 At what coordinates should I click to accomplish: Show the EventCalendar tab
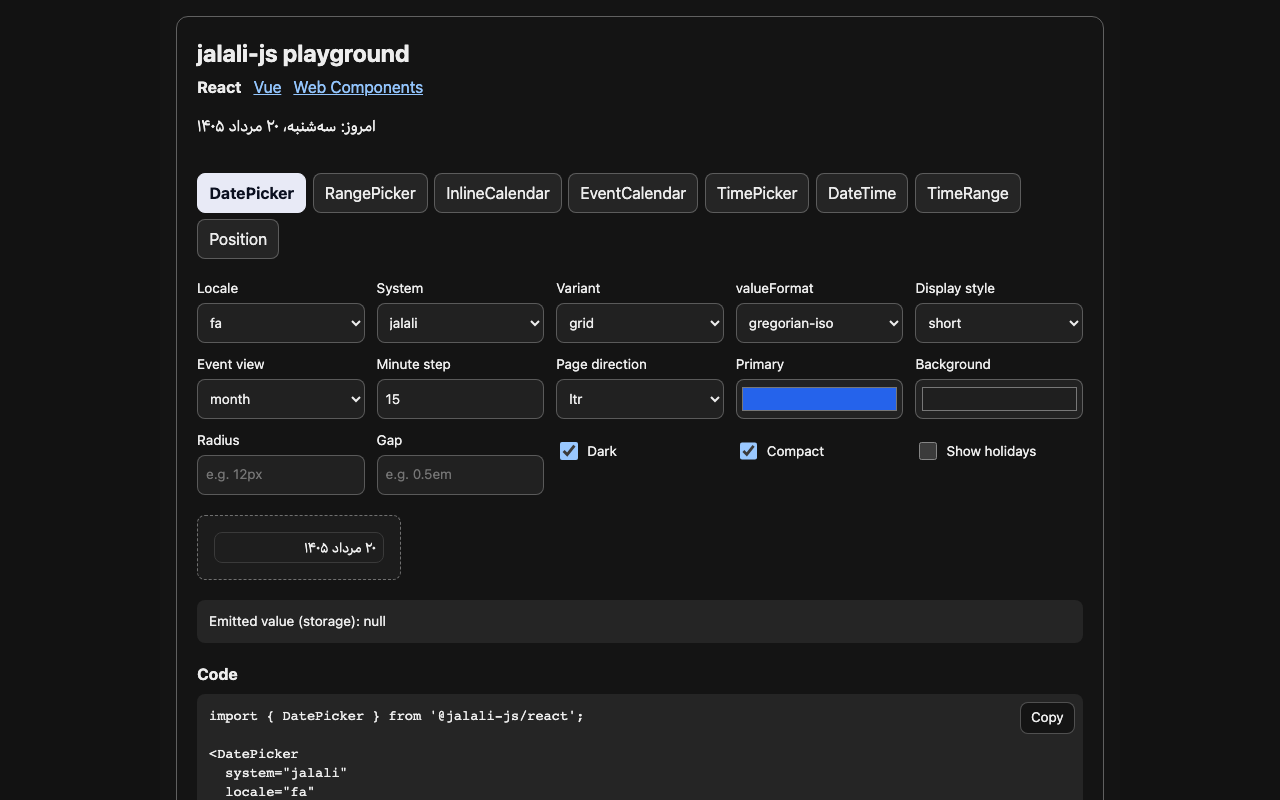coord(633,193)
